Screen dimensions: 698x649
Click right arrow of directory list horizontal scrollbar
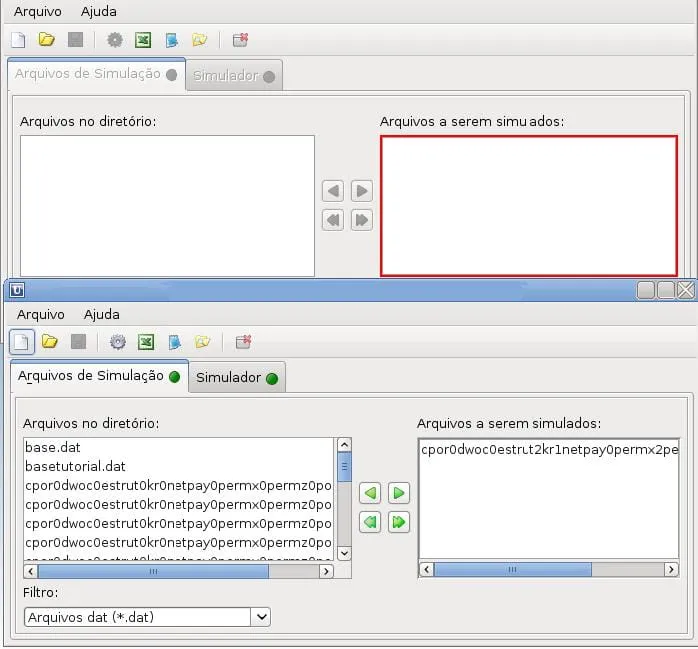click(326, 571)
